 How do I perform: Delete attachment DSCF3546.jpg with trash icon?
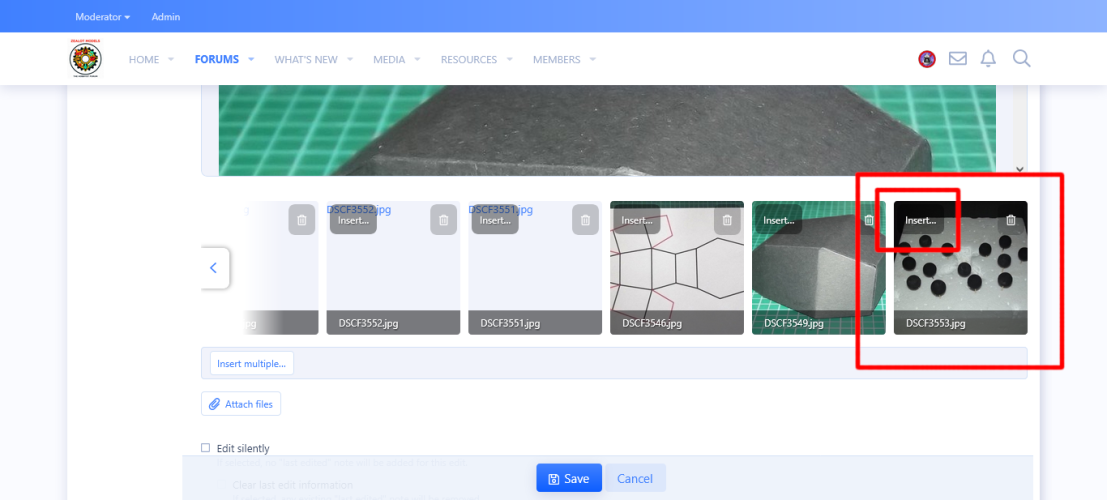(727, 220)
